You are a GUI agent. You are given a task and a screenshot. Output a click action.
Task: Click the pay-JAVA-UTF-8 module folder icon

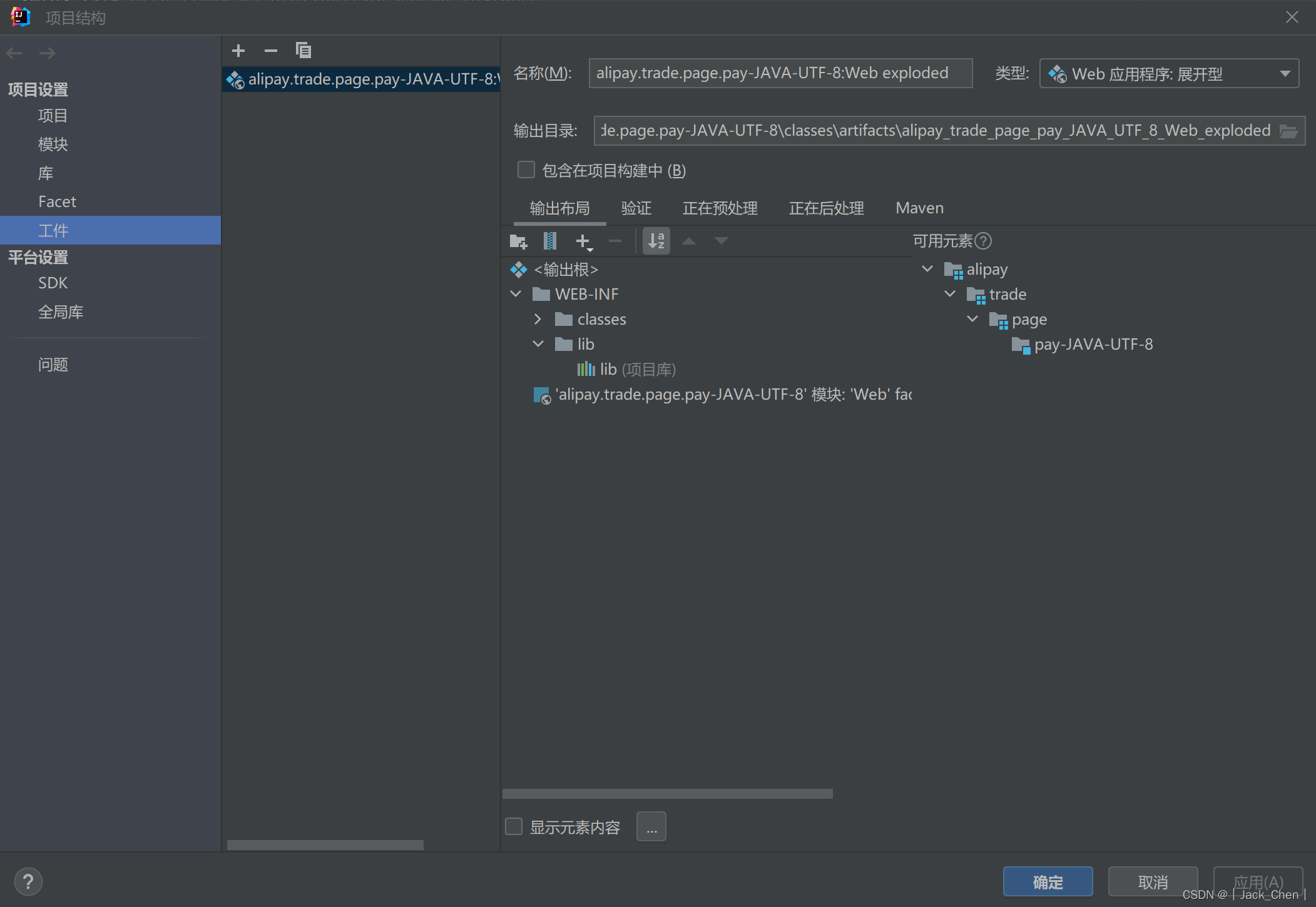1021,345
